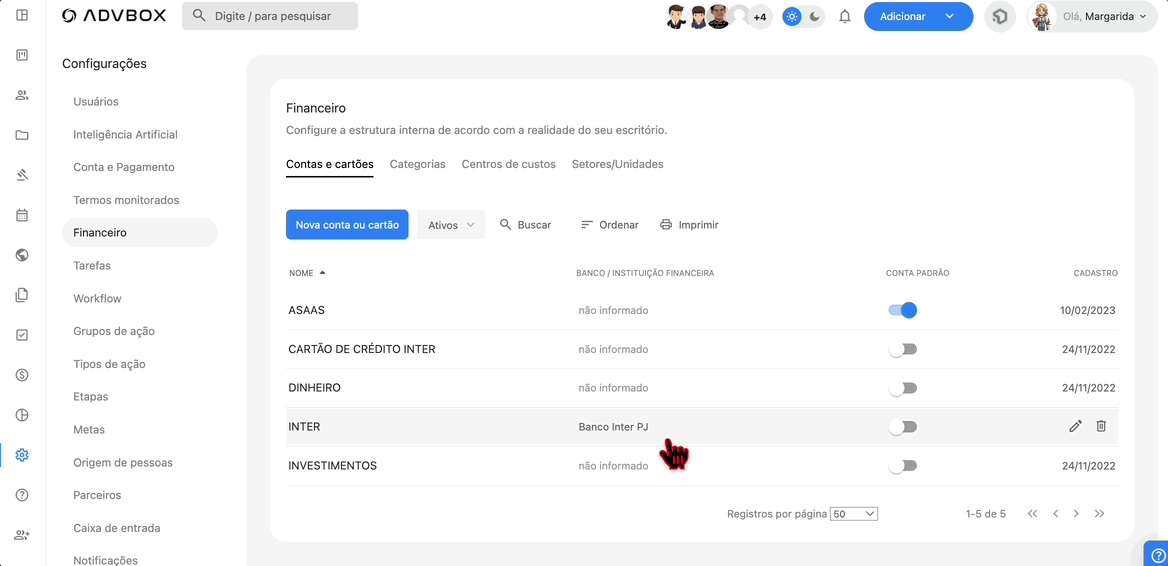The image size is (1168, 566).
Task: Open the records per page dropdown
Action: click(854, 514)
